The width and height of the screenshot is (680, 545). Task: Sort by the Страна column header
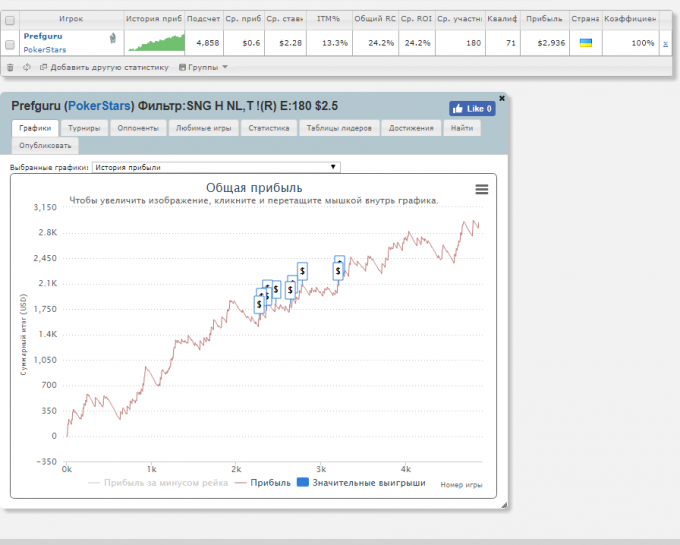click(585, 19)
